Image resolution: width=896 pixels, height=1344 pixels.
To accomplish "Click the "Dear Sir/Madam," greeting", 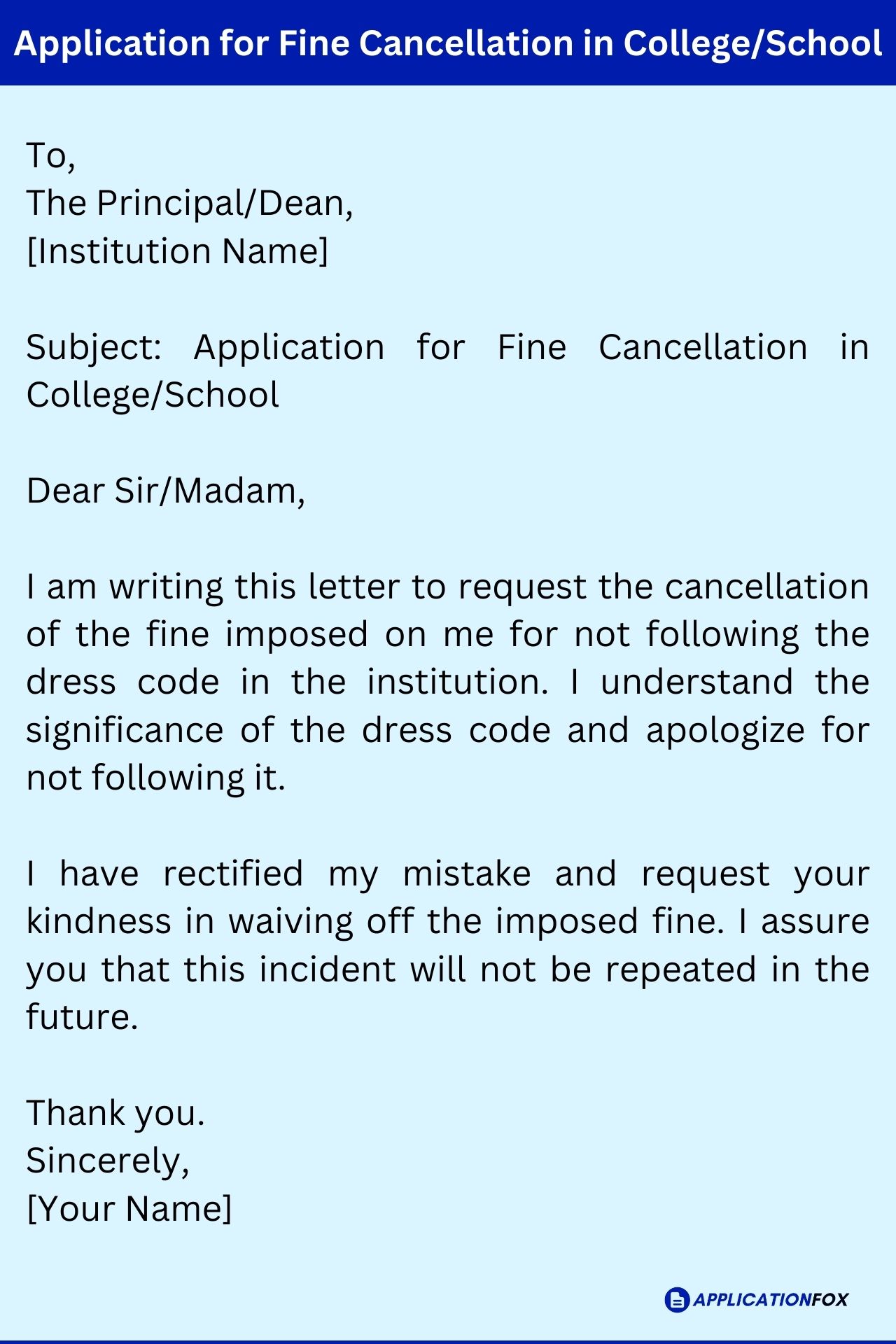I will (x=166, y=491).
